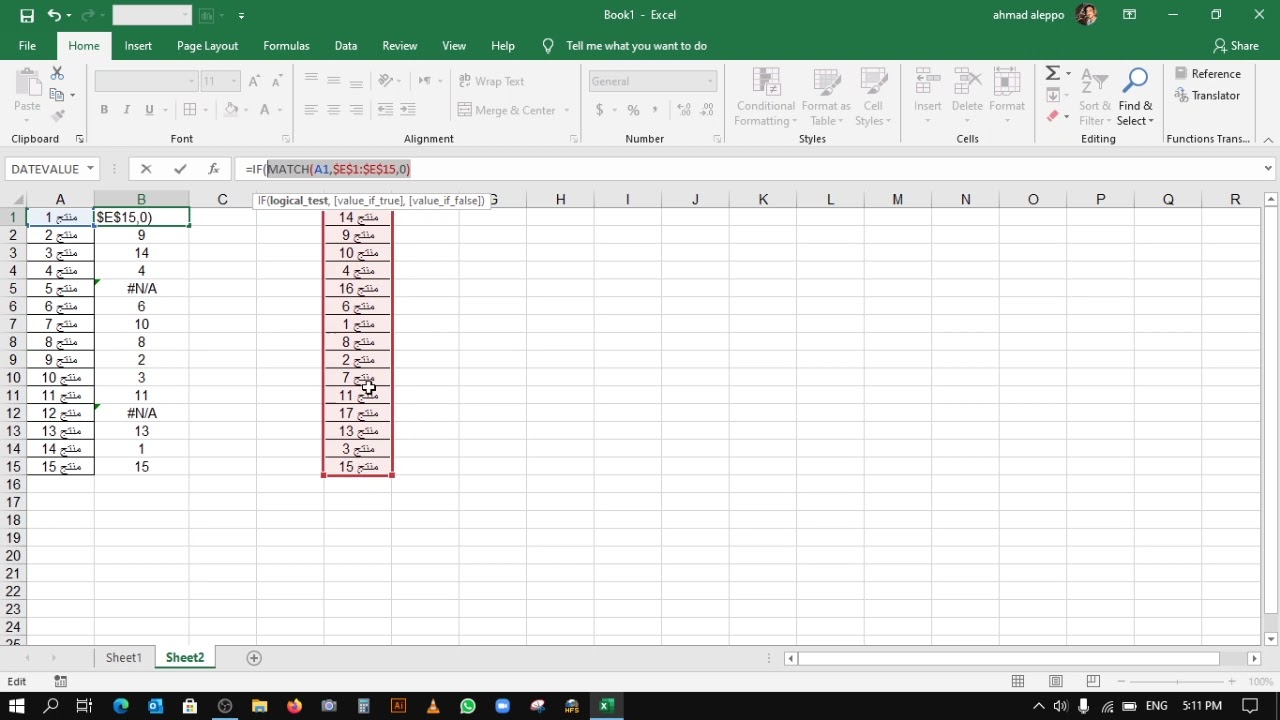The image size is (1280, 720).
Task: Click the Name Box showing DATEVALUE
Action: point(53,169)
